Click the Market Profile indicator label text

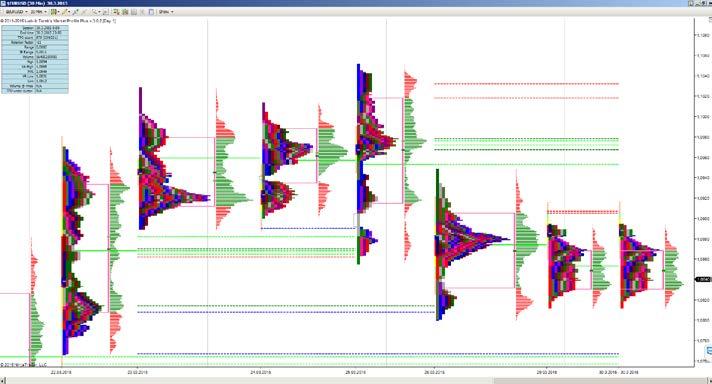click(x=58, y=21)
